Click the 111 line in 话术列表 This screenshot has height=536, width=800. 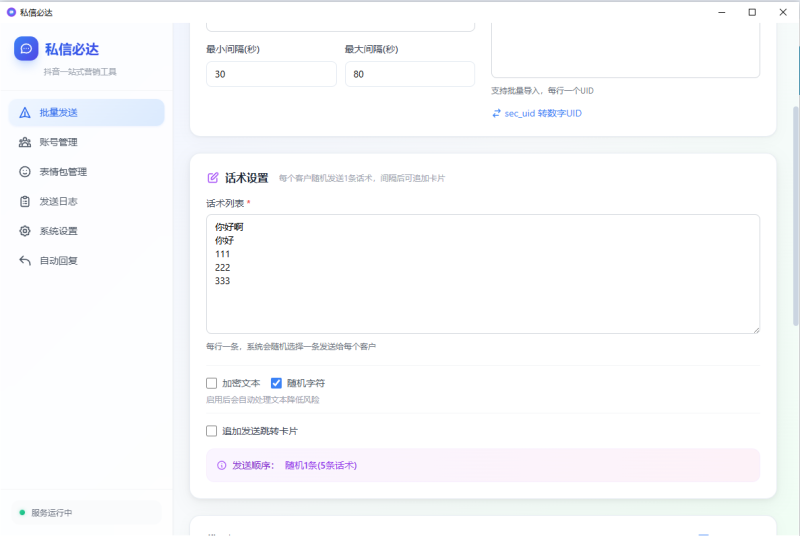click(x=222, y=254)
